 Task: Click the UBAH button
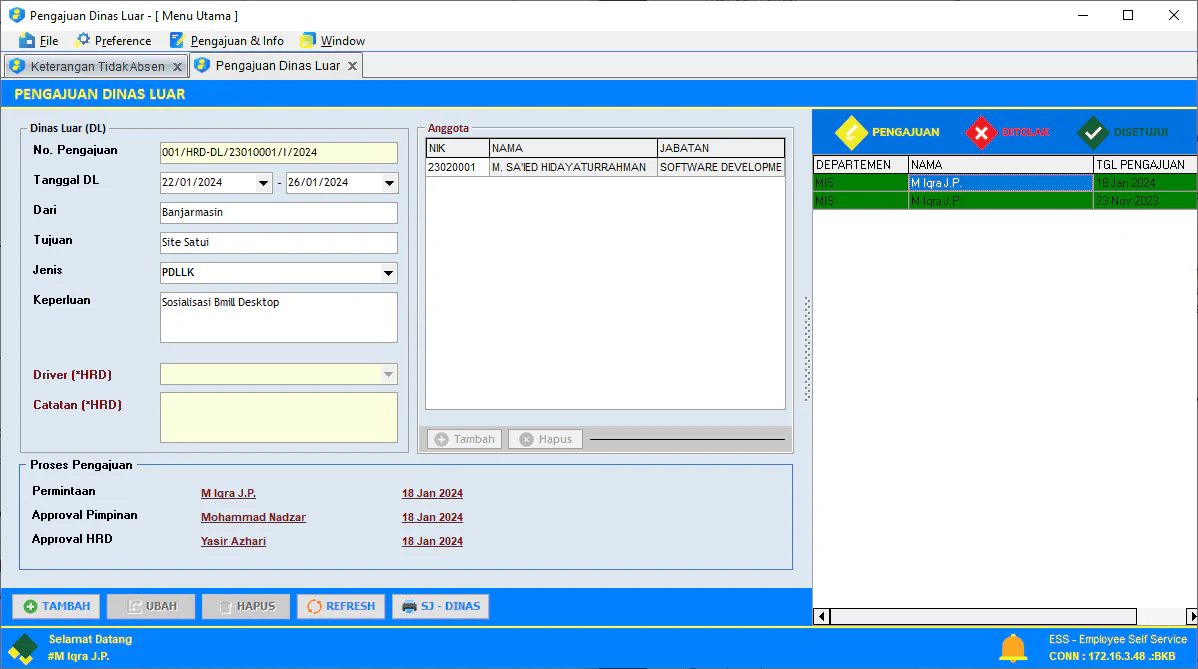[151, 606]
